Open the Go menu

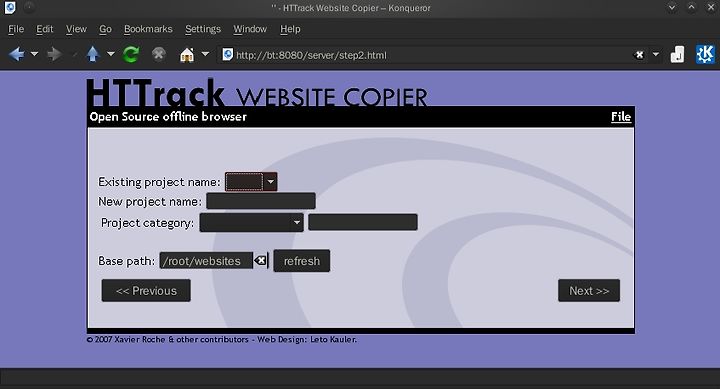(105, 29)
